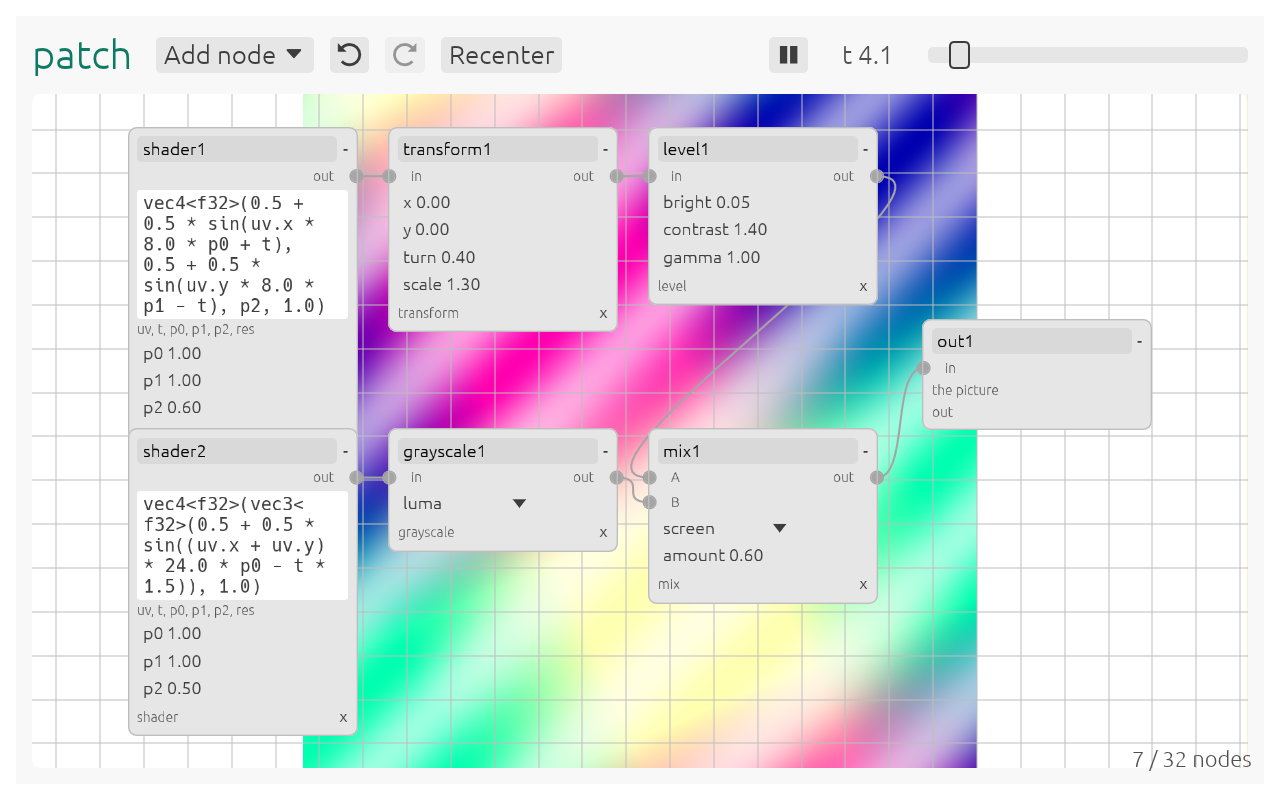Click the Recenter button

[x=501, y=55]
